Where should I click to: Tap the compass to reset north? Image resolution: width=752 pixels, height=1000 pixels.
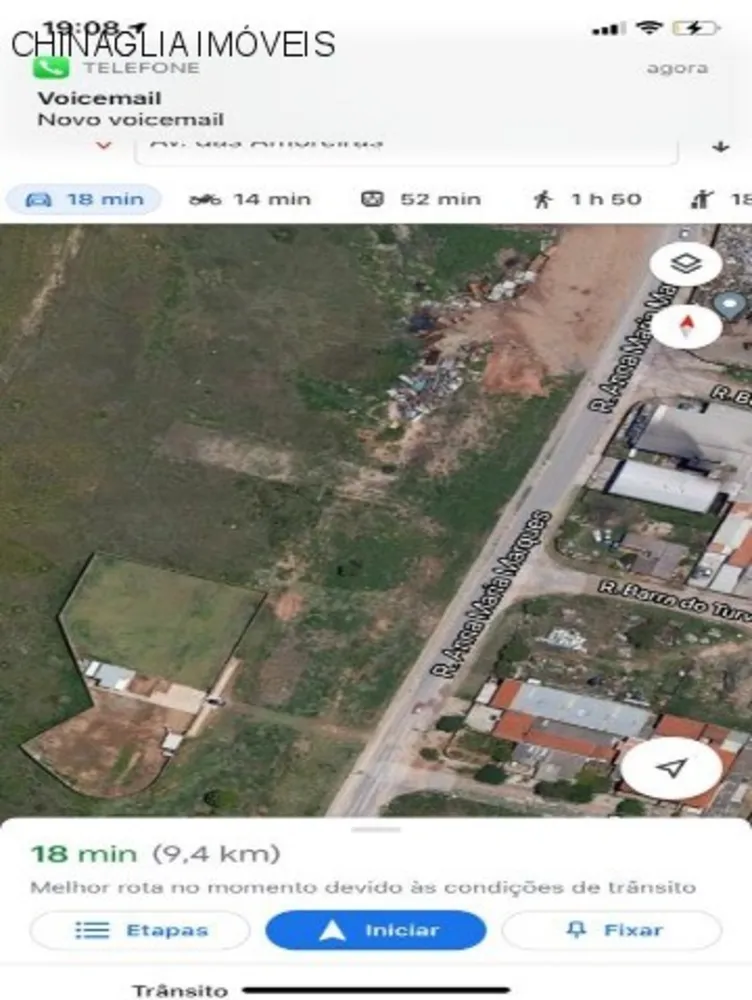click(686, 326)
